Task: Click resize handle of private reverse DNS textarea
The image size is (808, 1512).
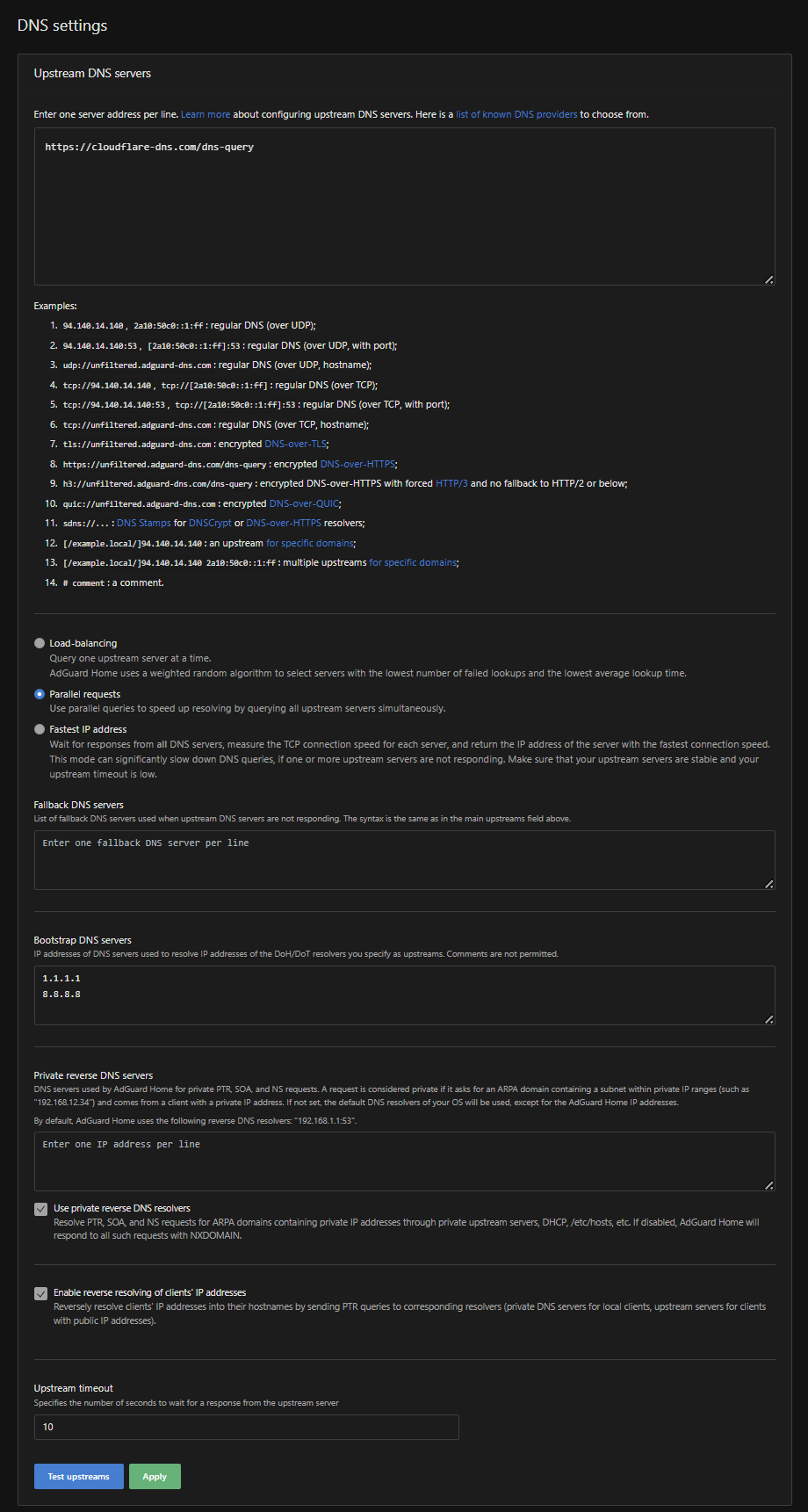Action: click(769, 1185)
